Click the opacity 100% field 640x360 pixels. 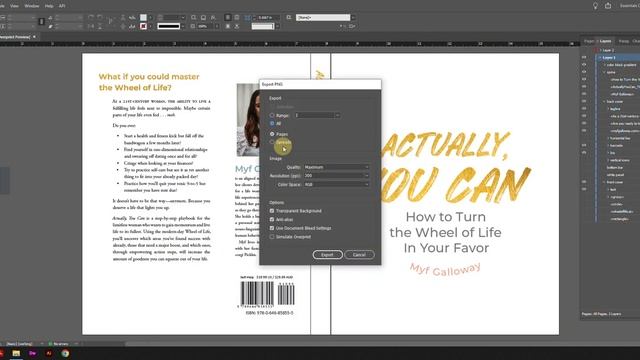click(206, 26)
